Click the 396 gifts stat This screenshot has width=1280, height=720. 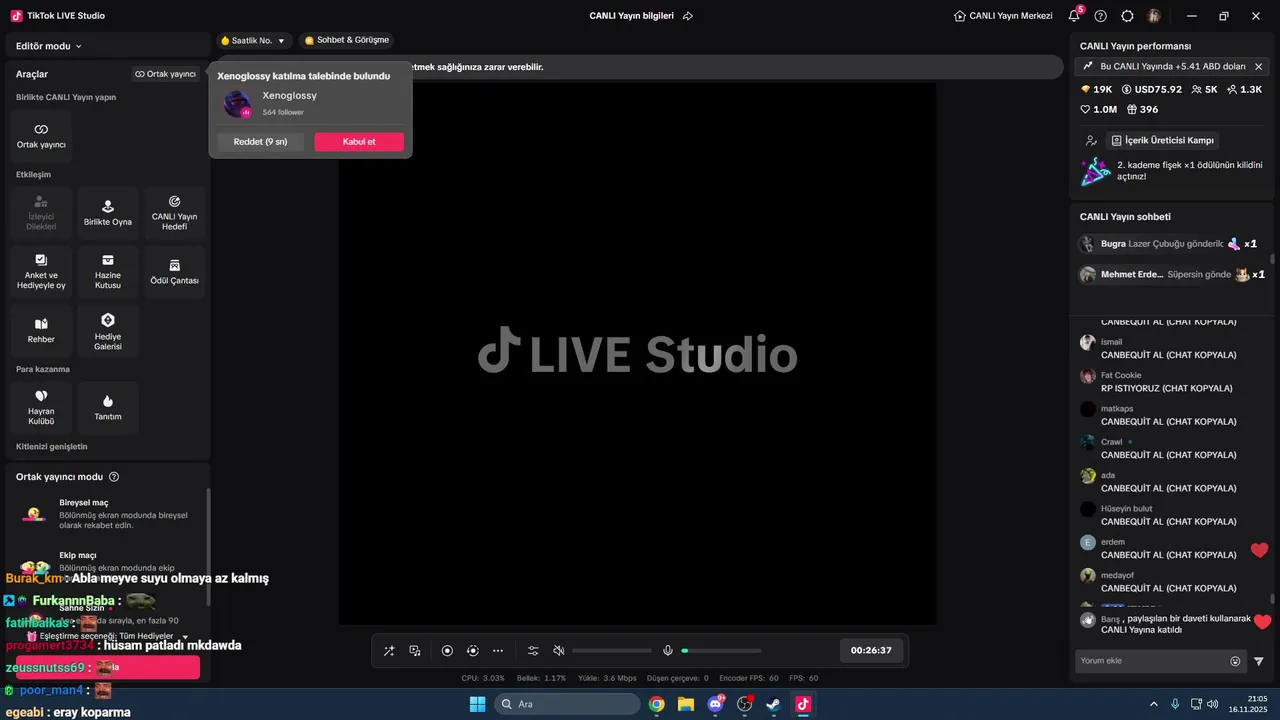point(1142,110)
